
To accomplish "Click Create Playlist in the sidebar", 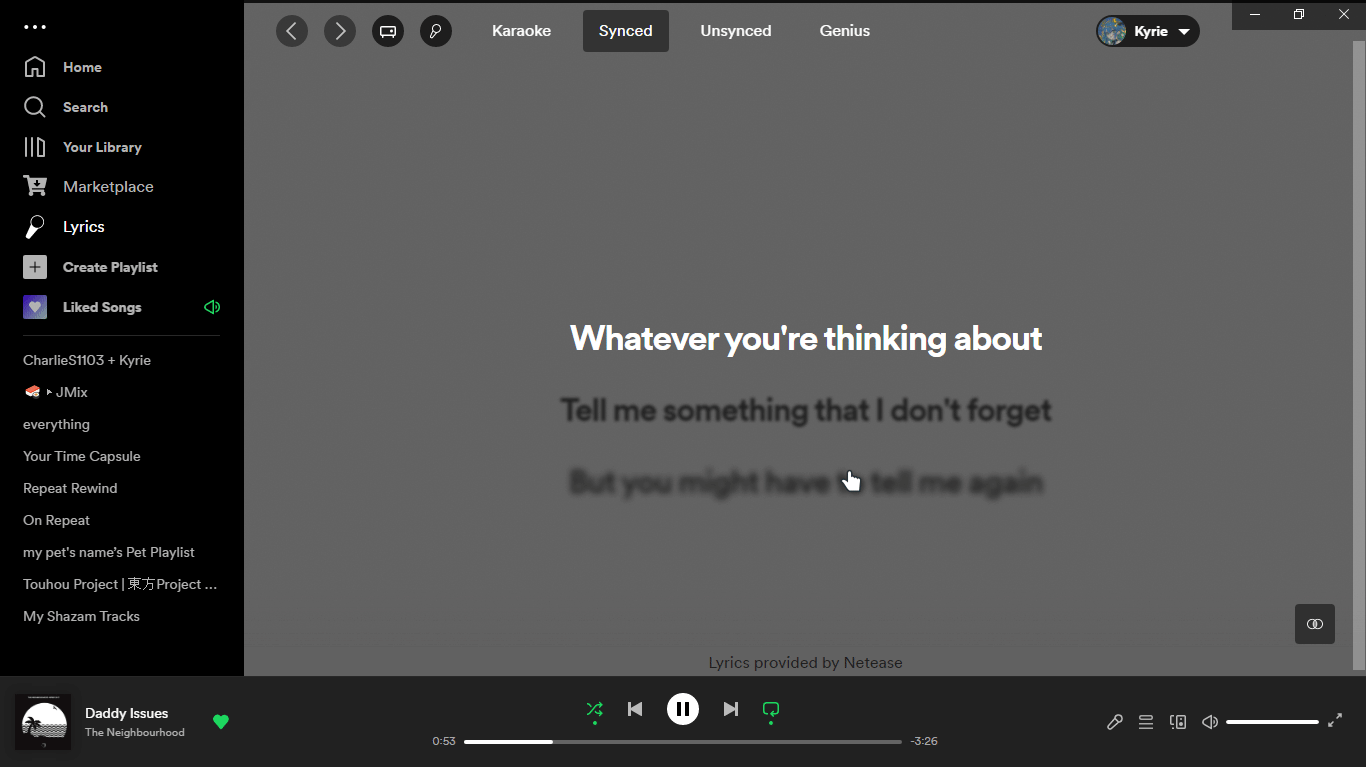I will pos(110,267).
